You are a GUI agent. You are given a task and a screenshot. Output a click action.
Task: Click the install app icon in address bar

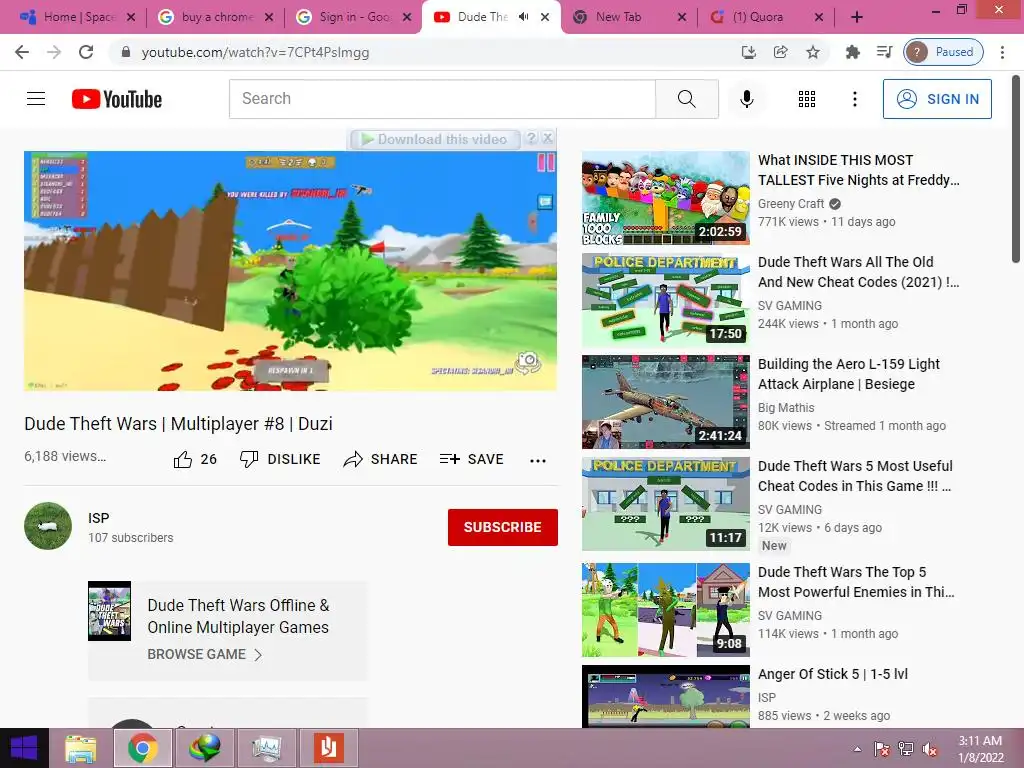point(748,52)
